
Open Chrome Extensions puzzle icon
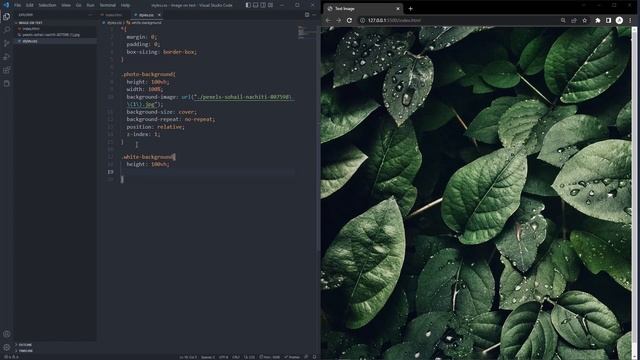click(x=598, y=20)
